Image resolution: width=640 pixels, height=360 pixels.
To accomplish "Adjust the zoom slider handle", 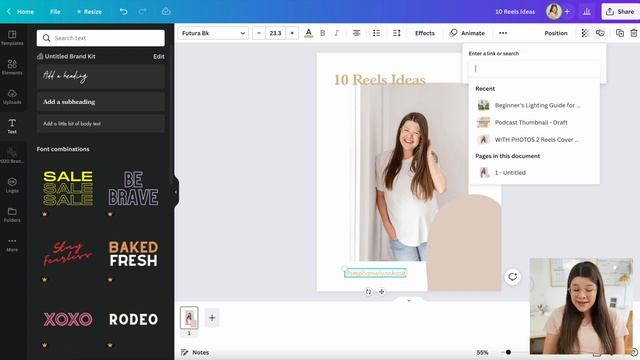I will 508,352.
